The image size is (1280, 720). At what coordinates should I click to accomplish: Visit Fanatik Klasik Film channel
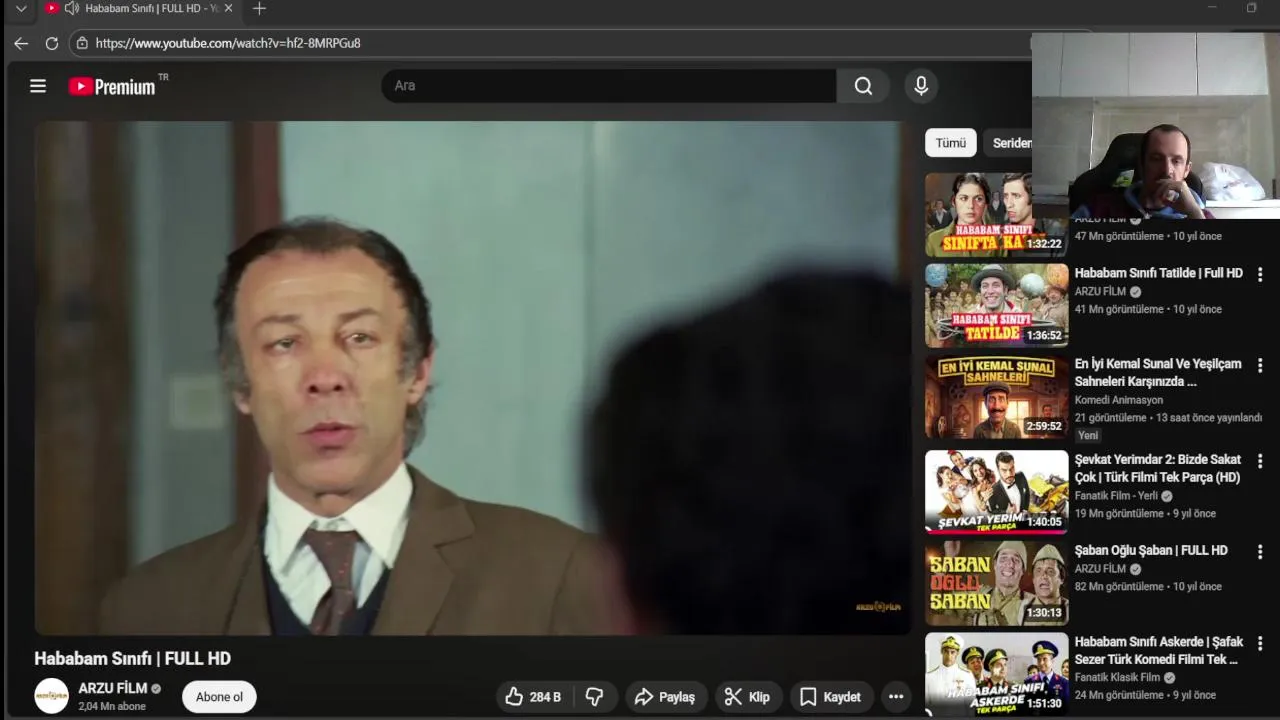pos(1117,677)
